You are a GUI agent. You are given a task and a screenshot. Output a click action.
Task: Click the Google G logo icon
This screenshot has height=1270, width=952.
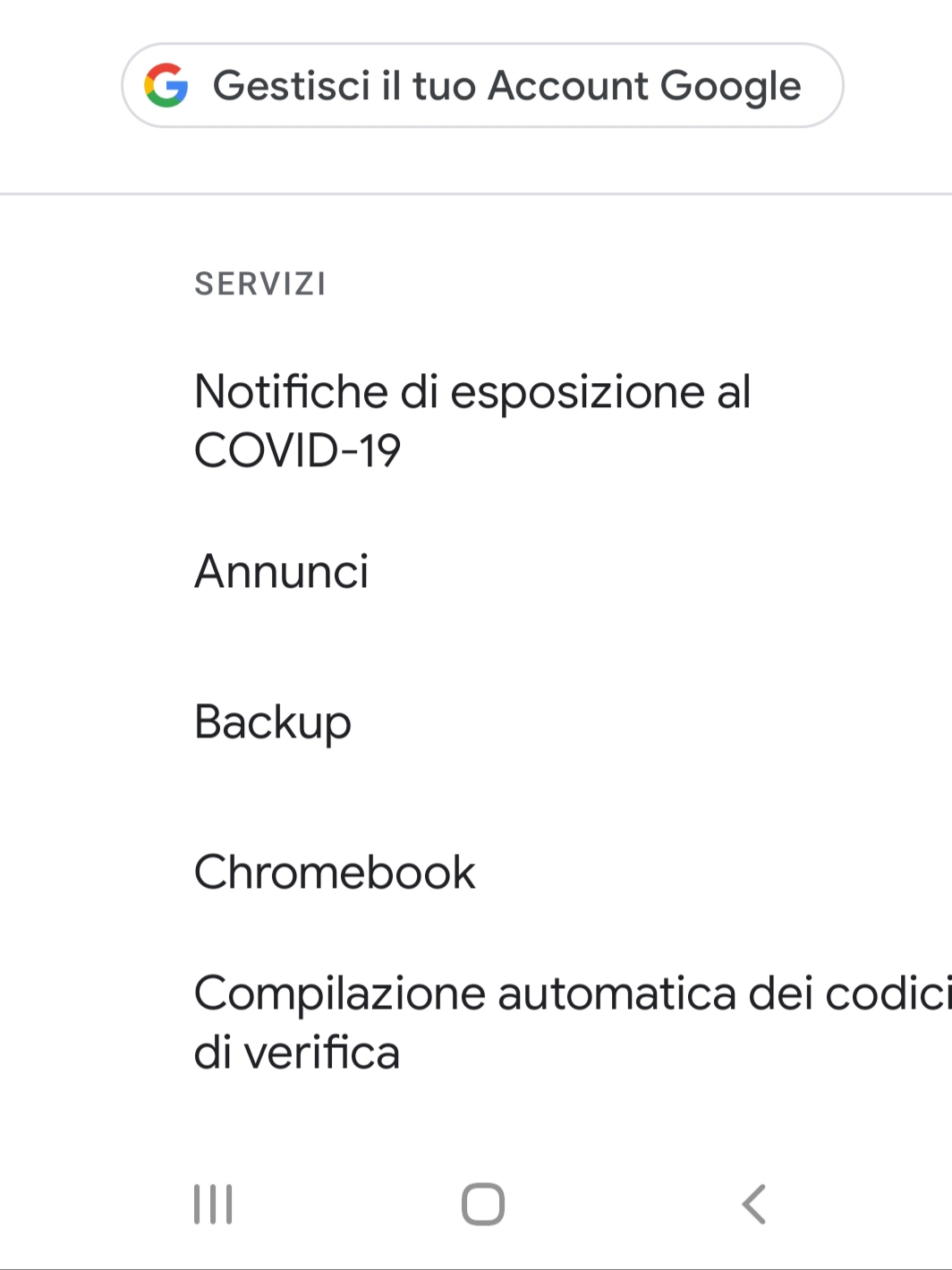click(x=166, y=86)
